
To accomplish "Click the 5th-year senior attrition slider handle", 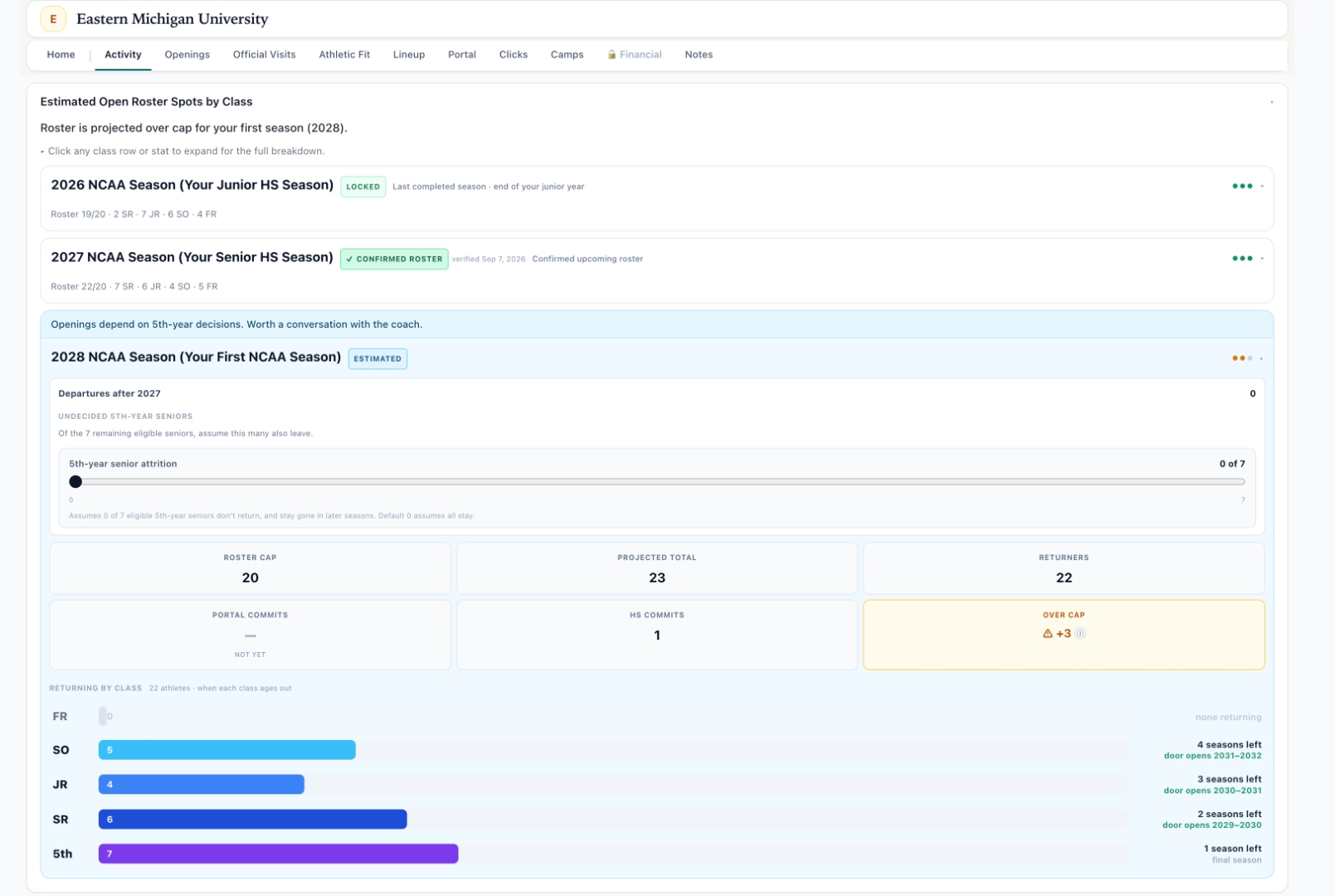I will coord(76,481).
